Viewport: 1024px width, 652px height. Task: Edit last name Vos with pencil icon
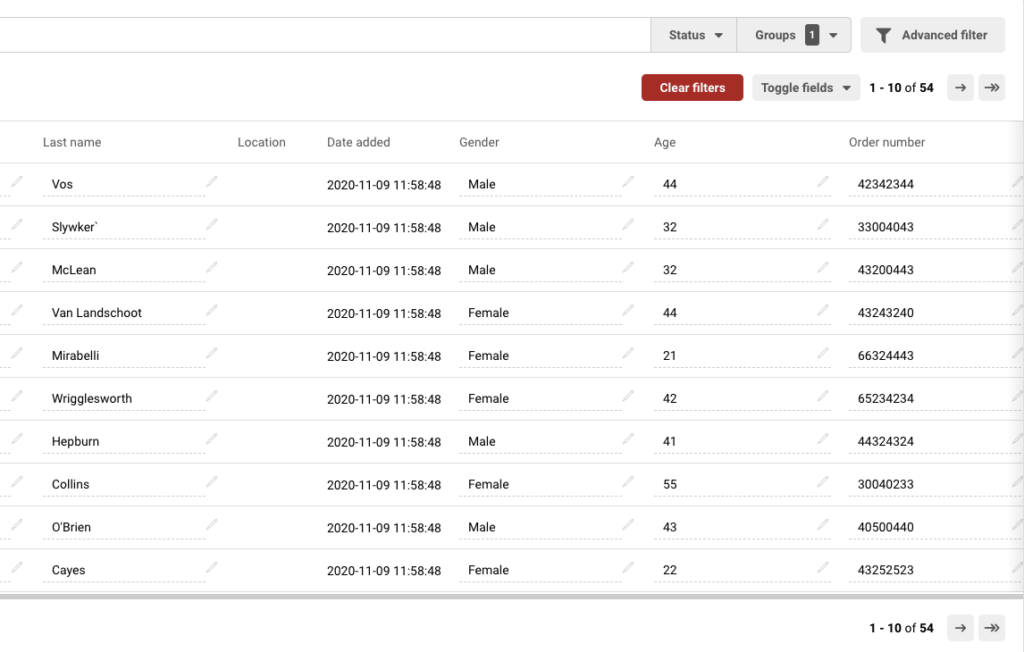pos(212,182)
